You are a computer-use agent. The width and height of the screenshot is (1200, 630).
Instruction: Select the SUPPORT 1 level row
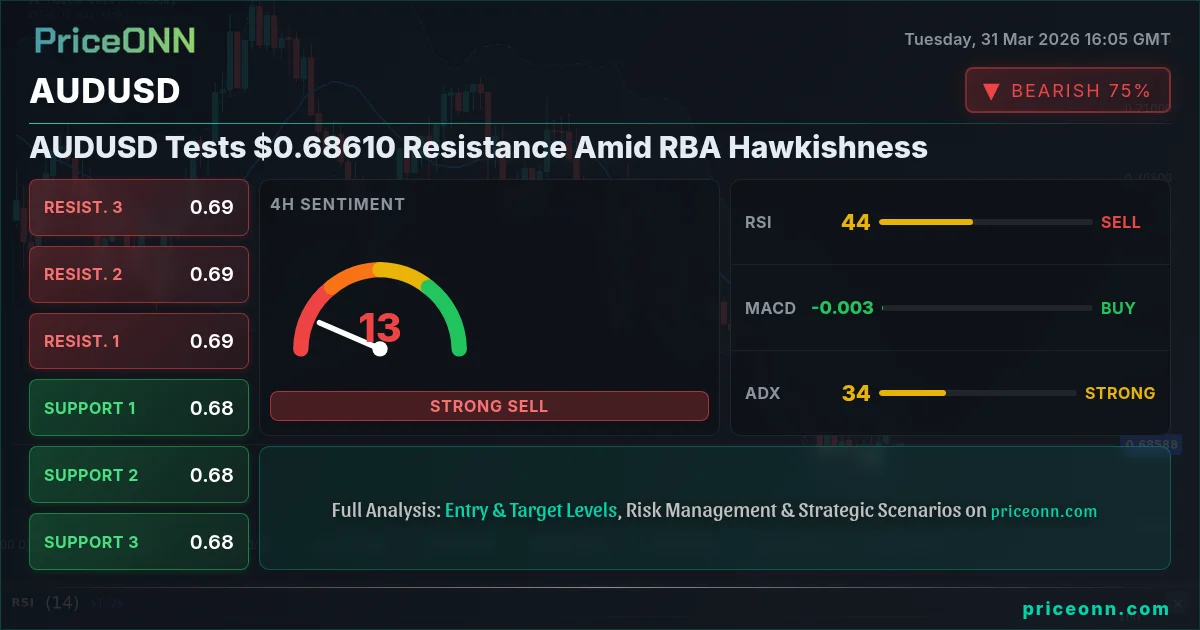coord(139,408)
